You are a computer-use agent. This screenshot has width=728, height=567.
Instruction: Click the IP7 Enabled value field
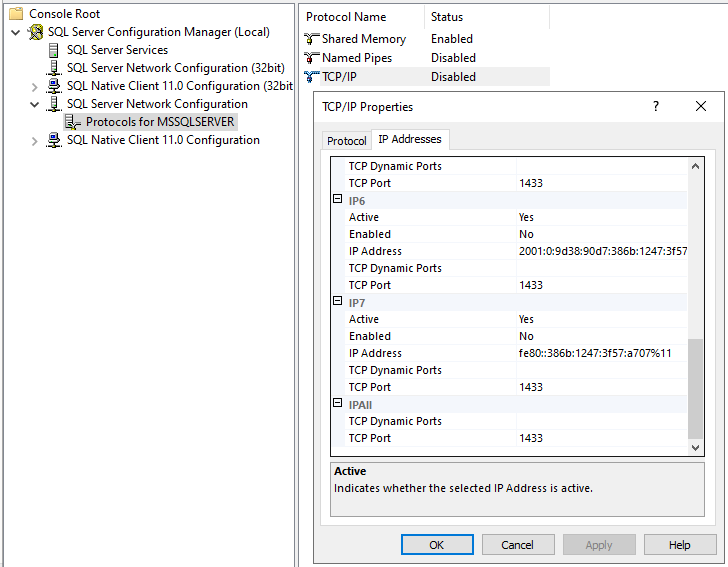tap(600, 336)
